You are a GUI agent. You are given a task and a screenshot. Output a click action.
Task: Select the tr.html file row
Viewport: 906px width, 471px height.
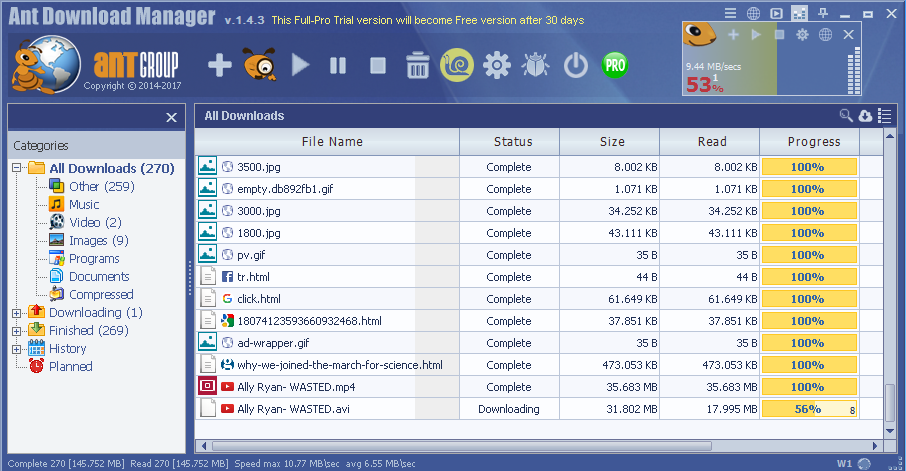click(539, 277)
